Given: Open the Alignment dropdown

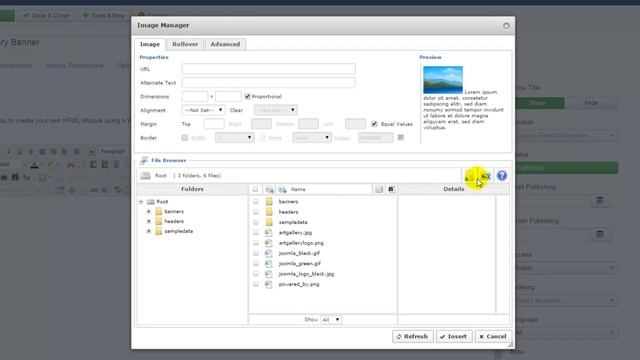Looking at the screenshot, I should click(203, 110).
